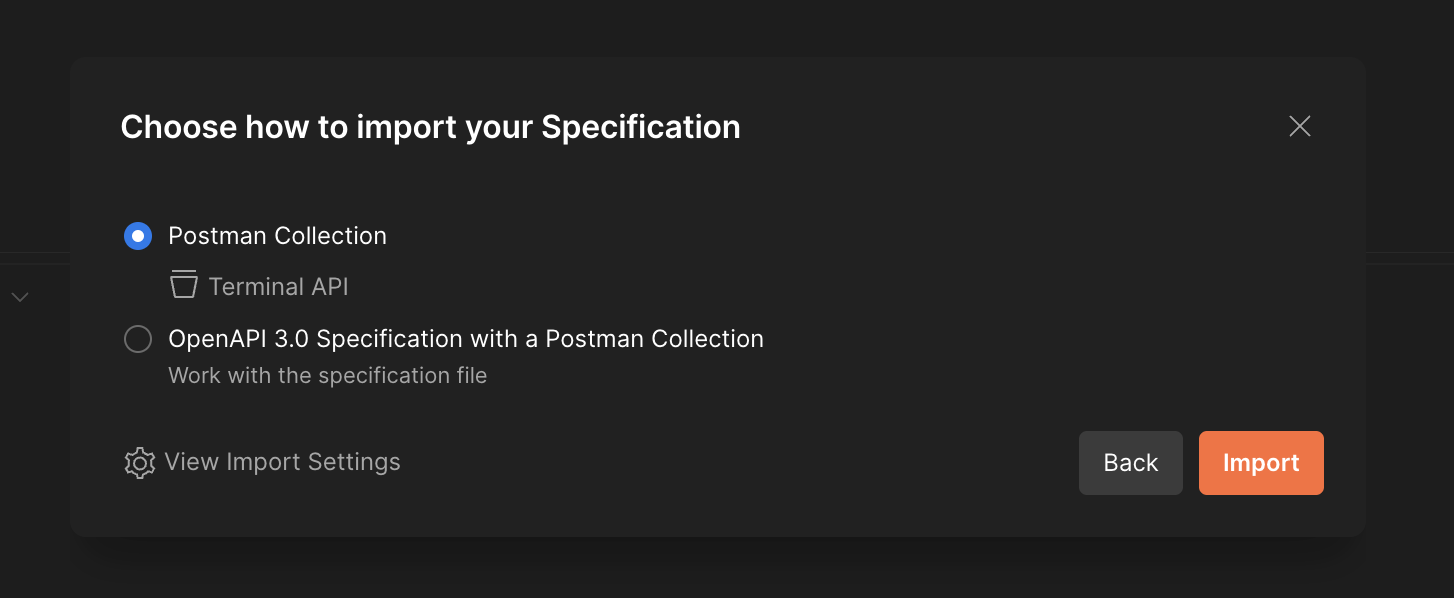This screenshot has width=1454, height=598.
Task: Click the orange Import action
Action: 1260,462
